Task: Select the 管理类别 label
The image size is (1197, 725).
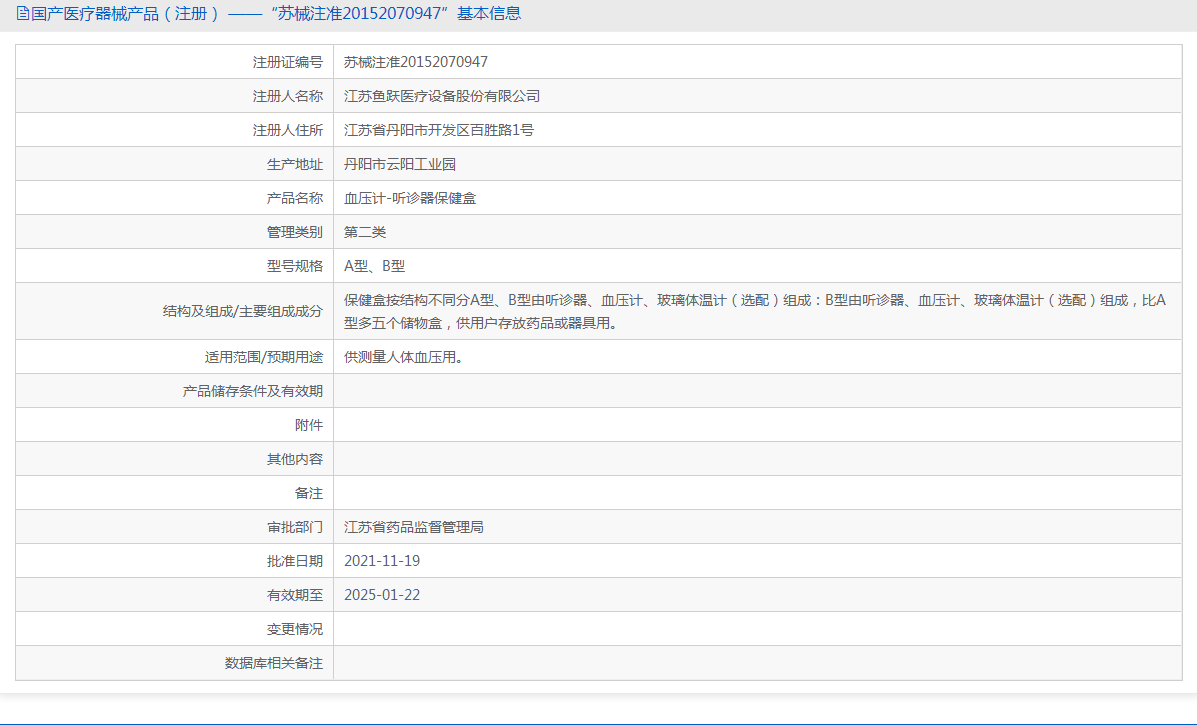Action: pos(295,232)
